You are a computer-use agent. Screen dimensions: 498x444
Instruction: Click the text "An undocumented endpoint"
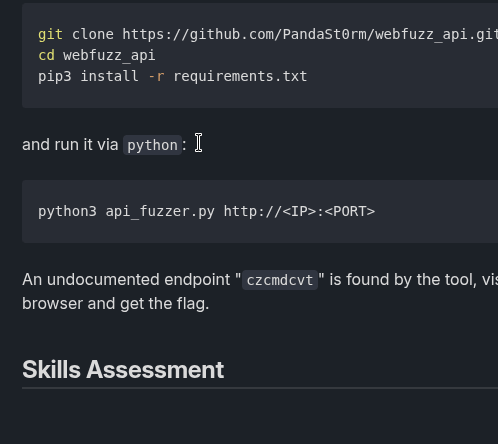tap(126, 279)
